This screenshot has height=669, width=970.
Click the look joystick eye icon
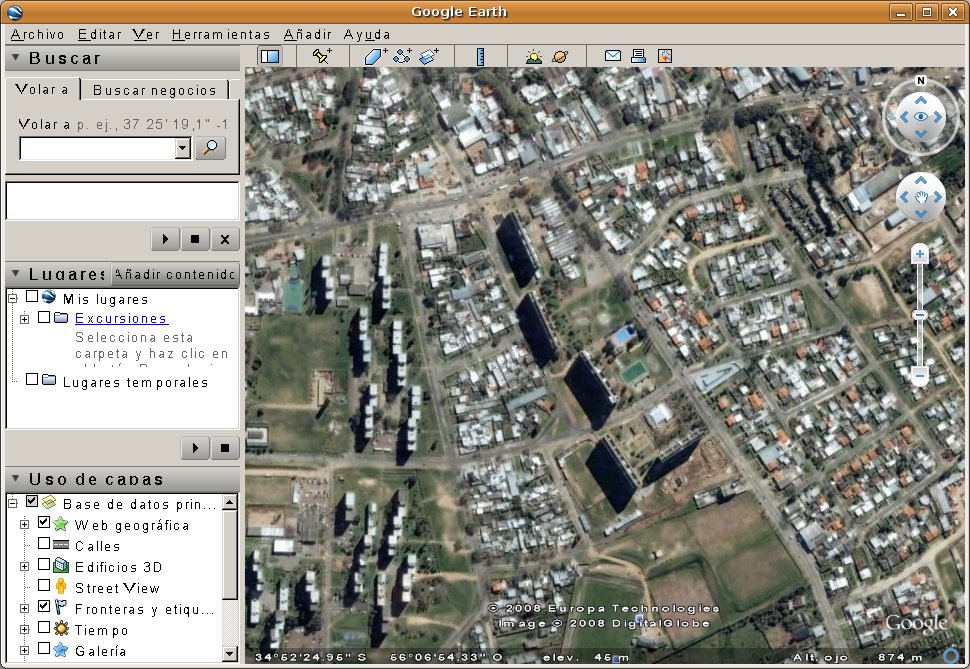pos(921,116)
